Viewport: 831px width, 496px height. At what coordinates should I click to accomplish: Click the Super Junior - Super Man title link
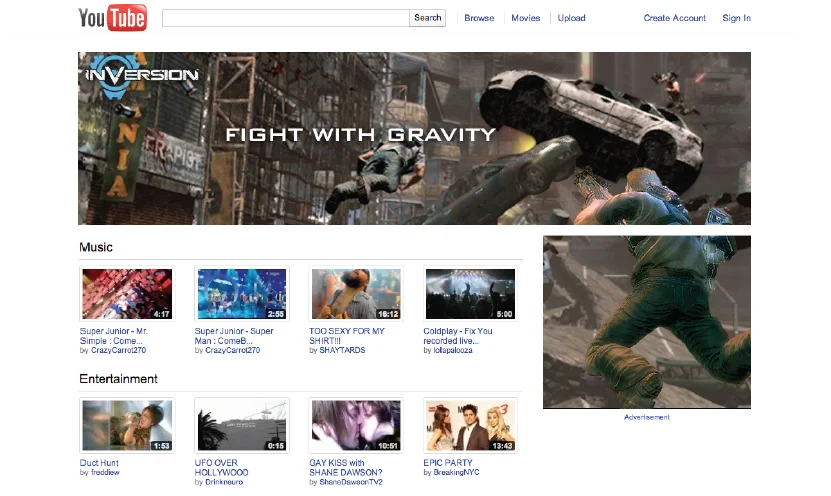pos(234,336)
